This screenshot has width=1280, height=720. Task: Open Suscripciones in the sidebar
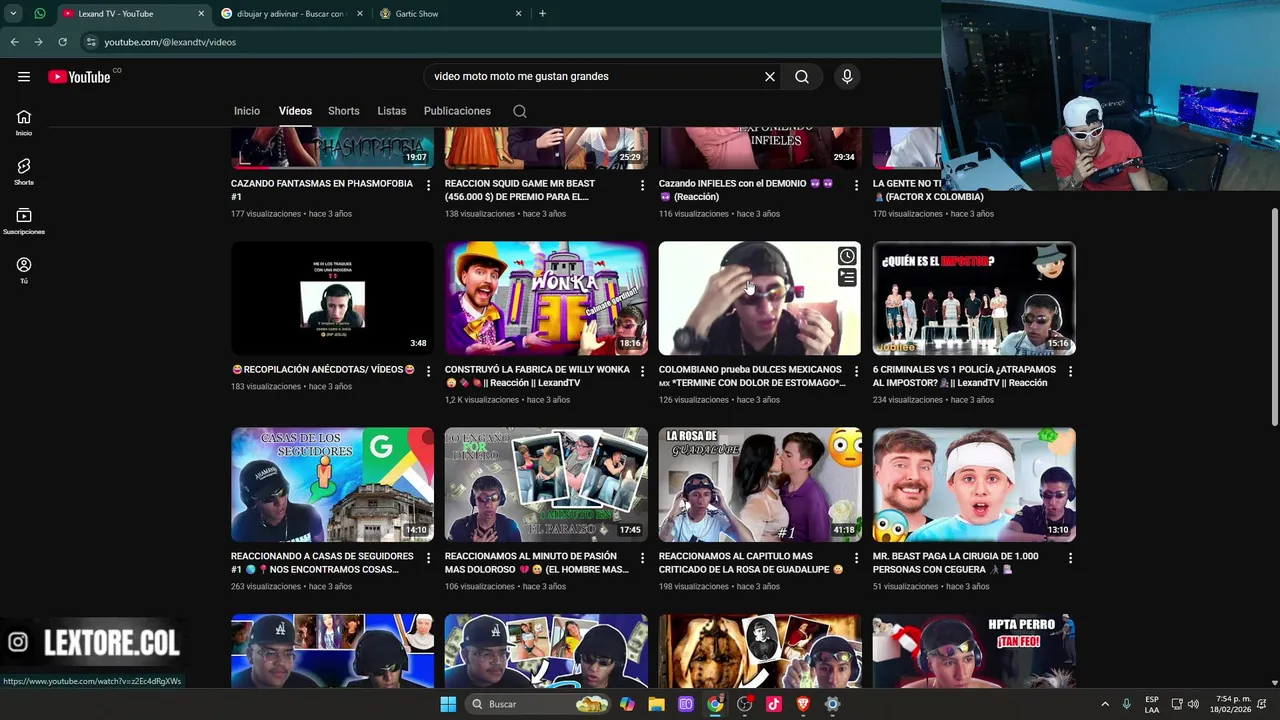(x=24, y=221)
